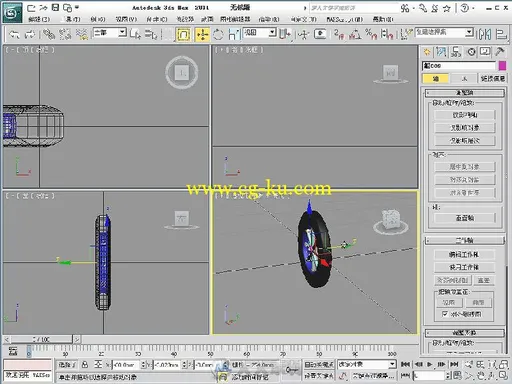Click the Align tool icon
Screen dimensions: 512x384
501,34
